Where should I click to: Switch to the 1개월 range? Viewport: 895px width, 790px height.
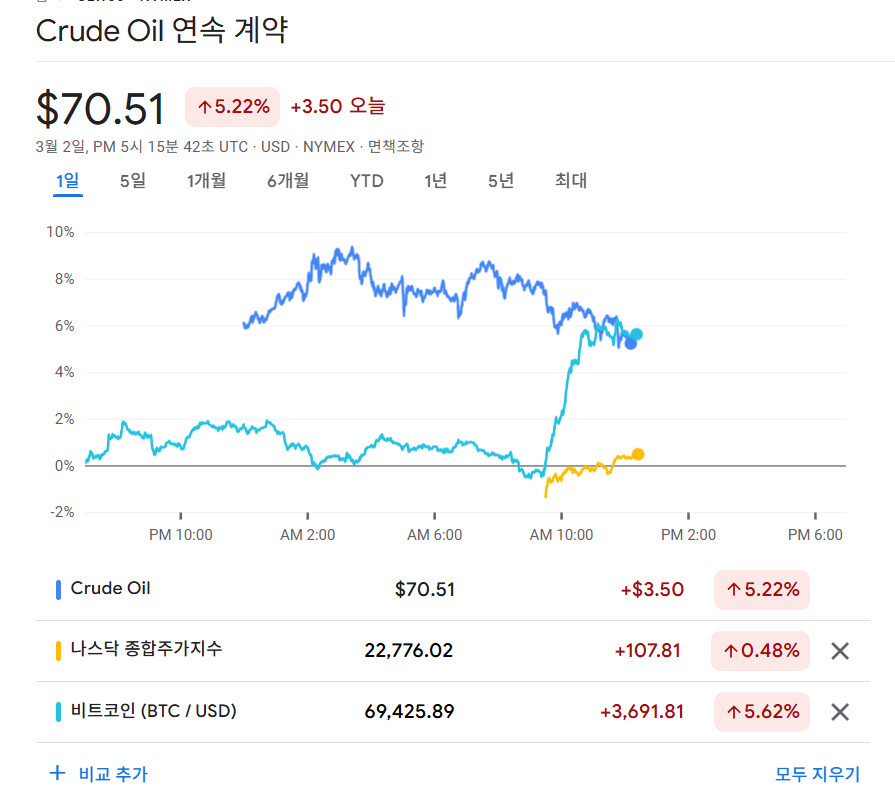(x=206, y=181)
